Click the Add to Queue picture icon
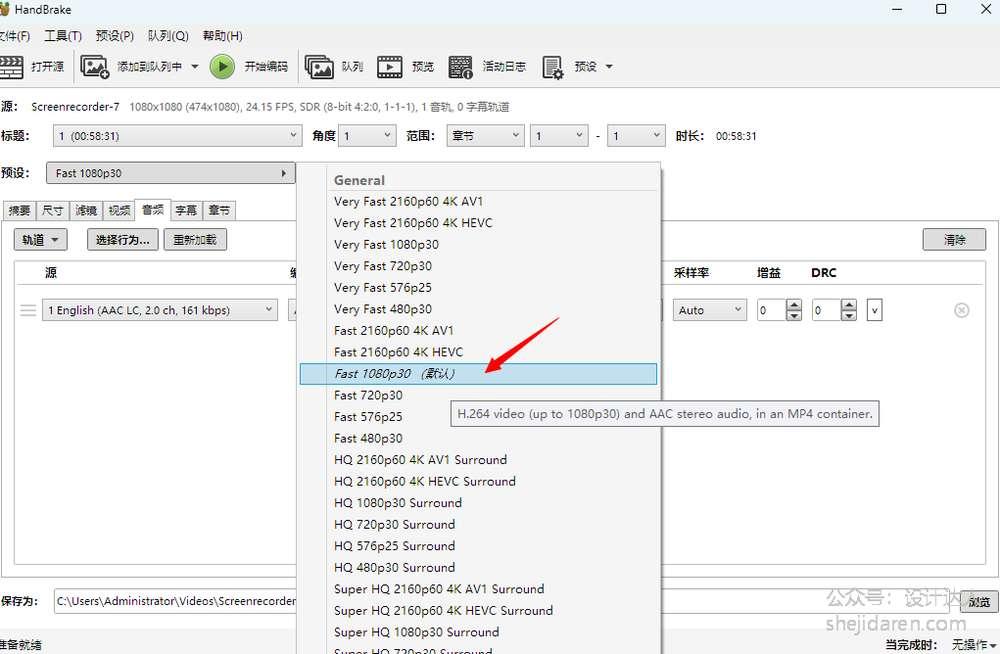The image size is (1000, 654). pyautogui.click(x=94, y=66)
